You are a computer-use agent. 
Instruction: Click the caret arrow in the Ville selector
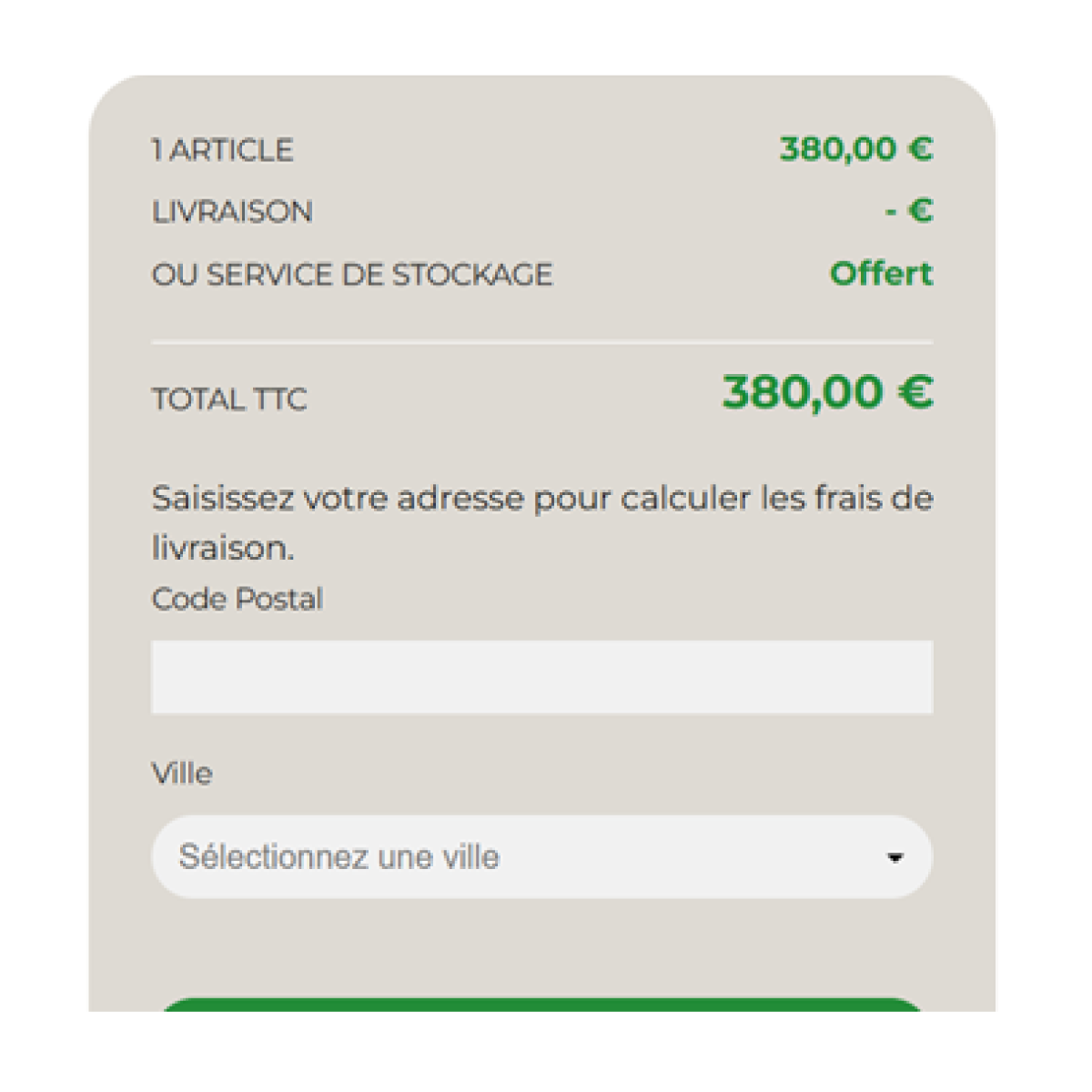point(895,857)
